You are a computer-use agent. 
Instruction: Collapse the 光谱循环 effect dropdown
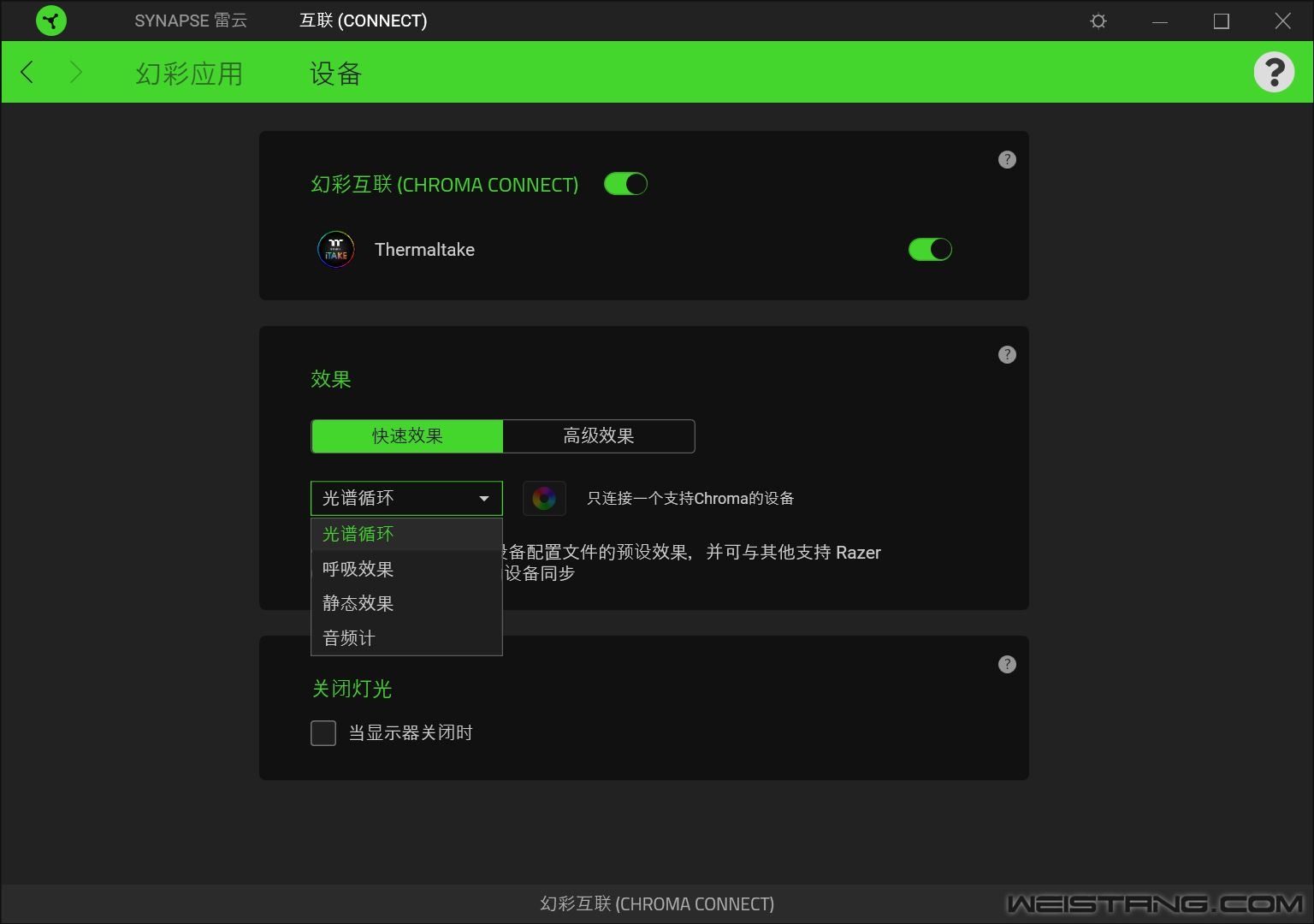[406, 498]
